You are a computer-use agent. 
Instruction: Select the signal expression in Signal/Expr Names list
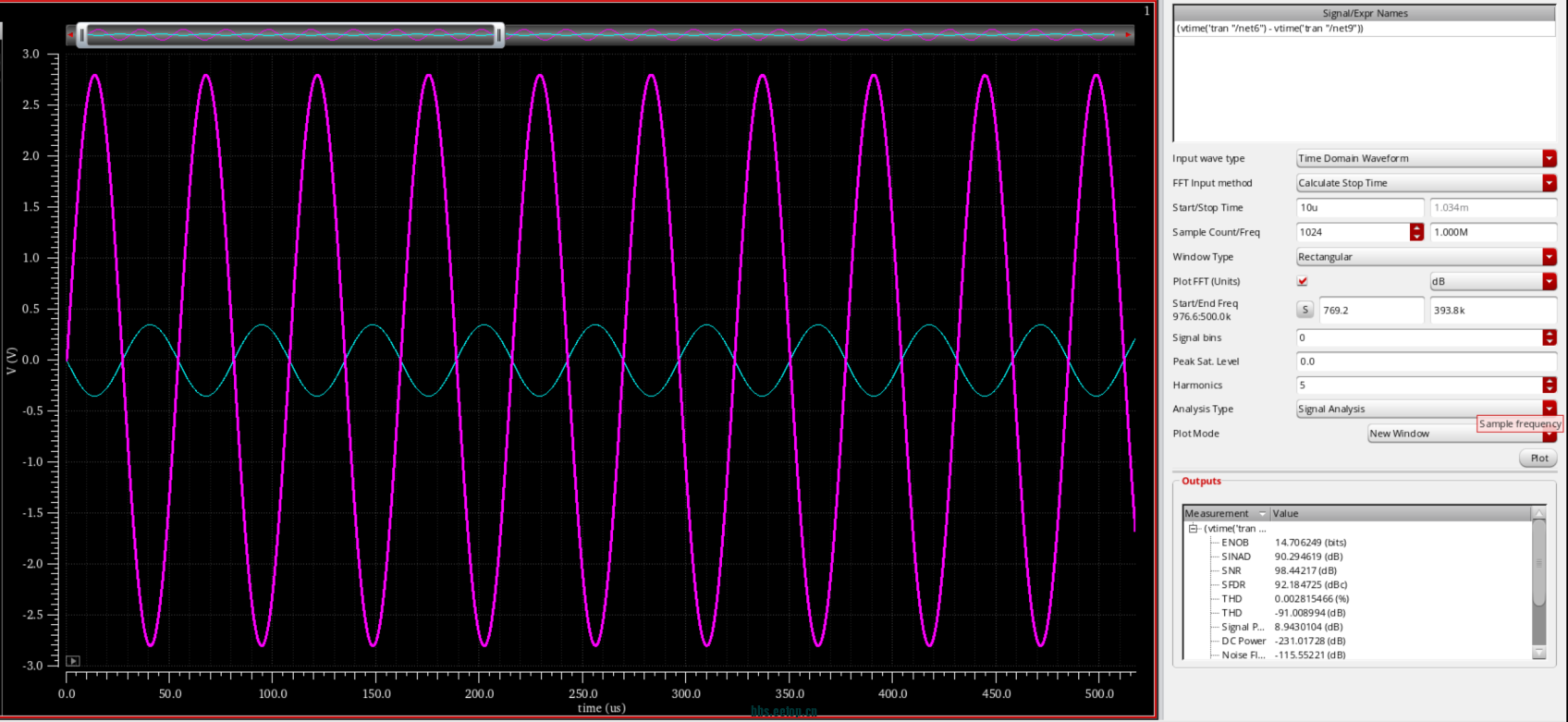1365,29
